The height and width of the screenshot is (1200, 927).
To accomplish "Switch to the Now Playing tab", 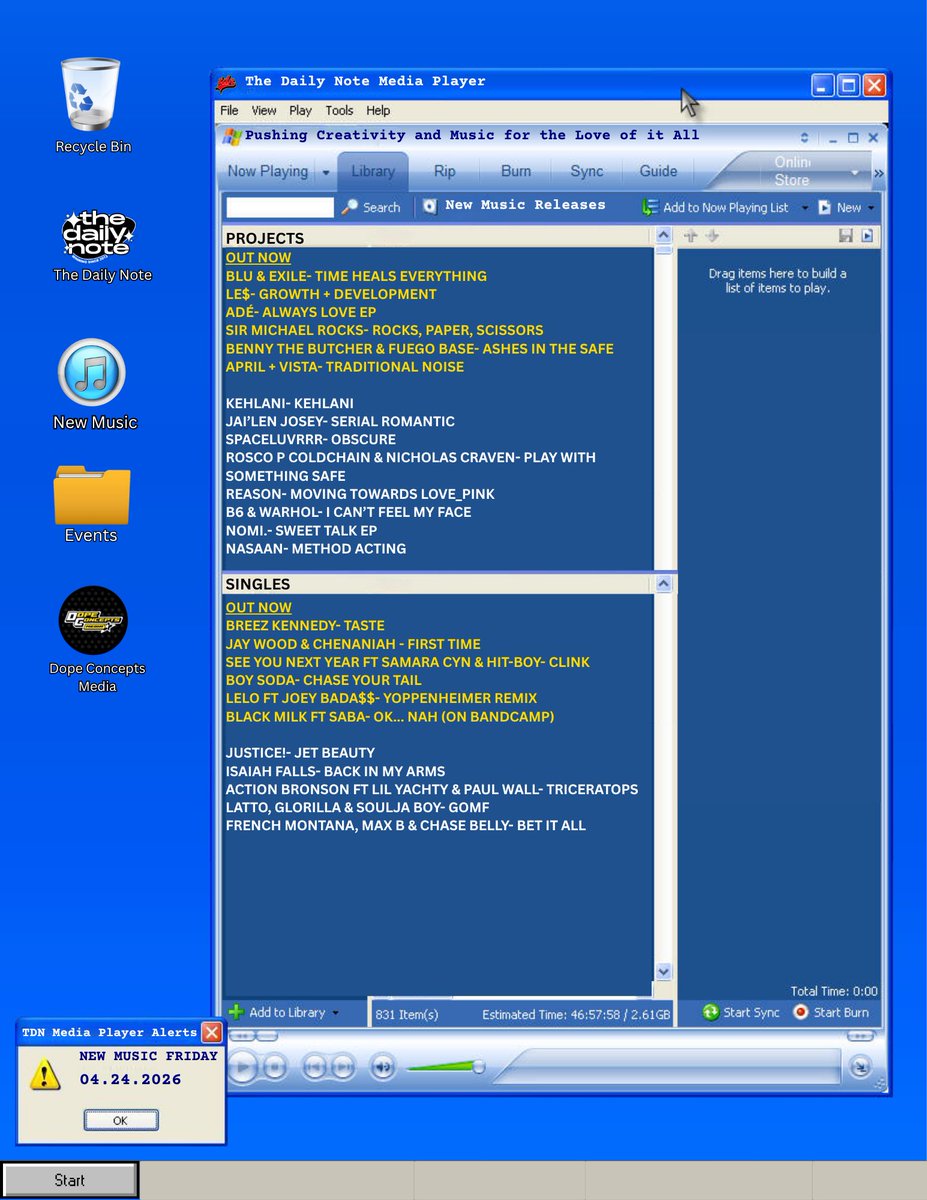I will 267,171.
